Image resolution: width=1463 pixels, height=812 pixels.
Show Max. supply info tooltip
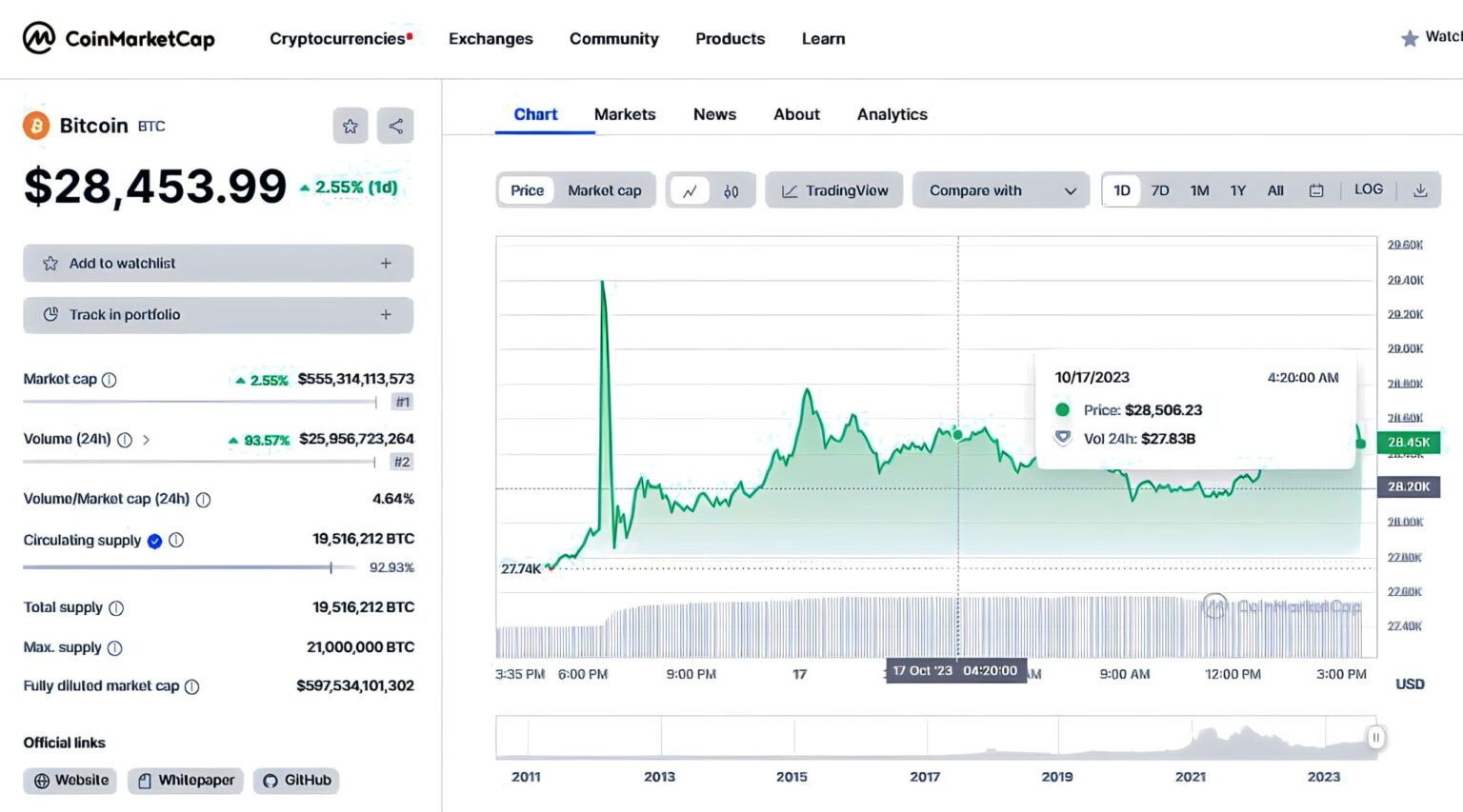click(115, 648)
